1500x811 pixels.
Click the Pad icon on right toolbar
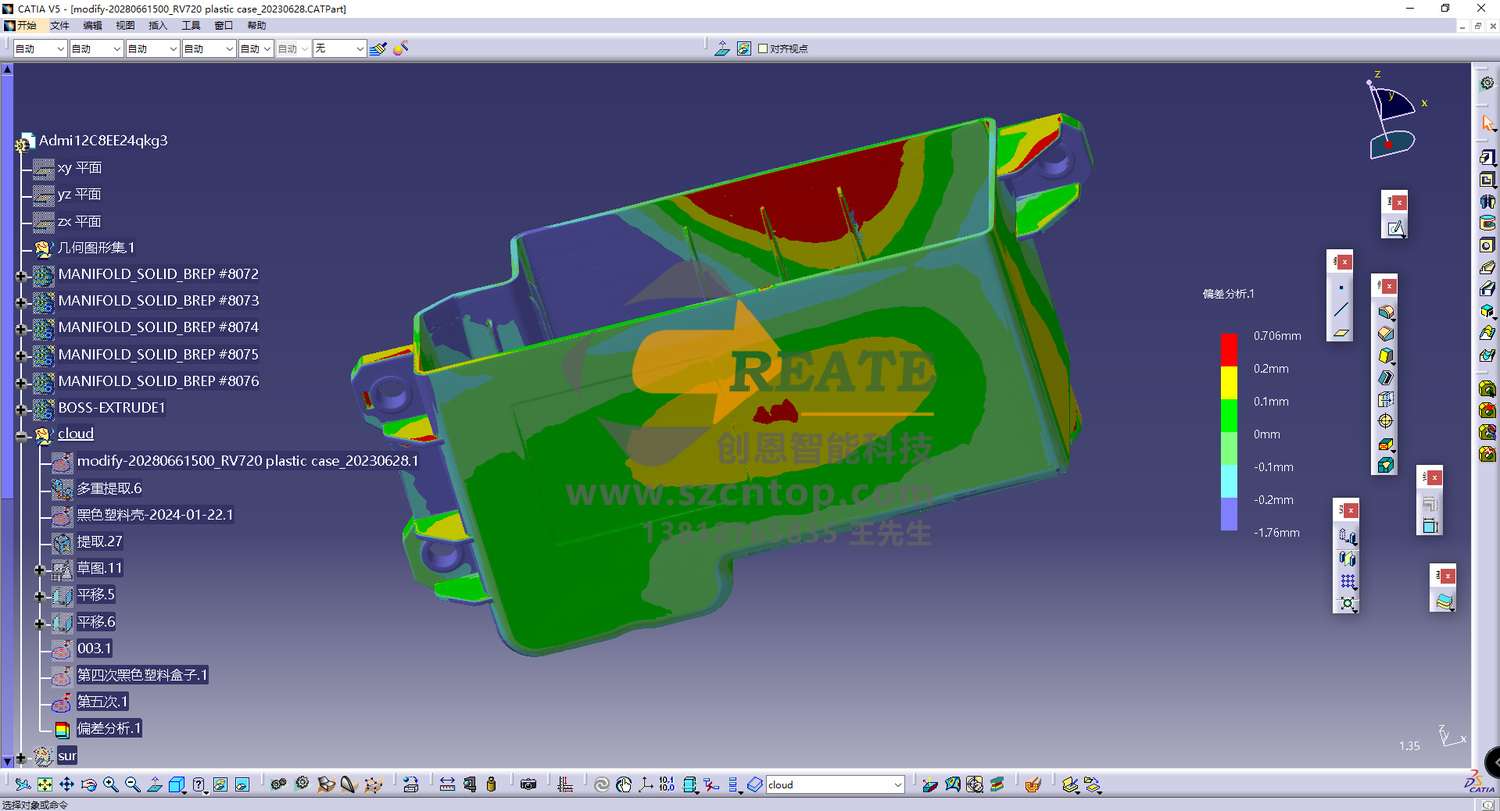(1487, 157)
